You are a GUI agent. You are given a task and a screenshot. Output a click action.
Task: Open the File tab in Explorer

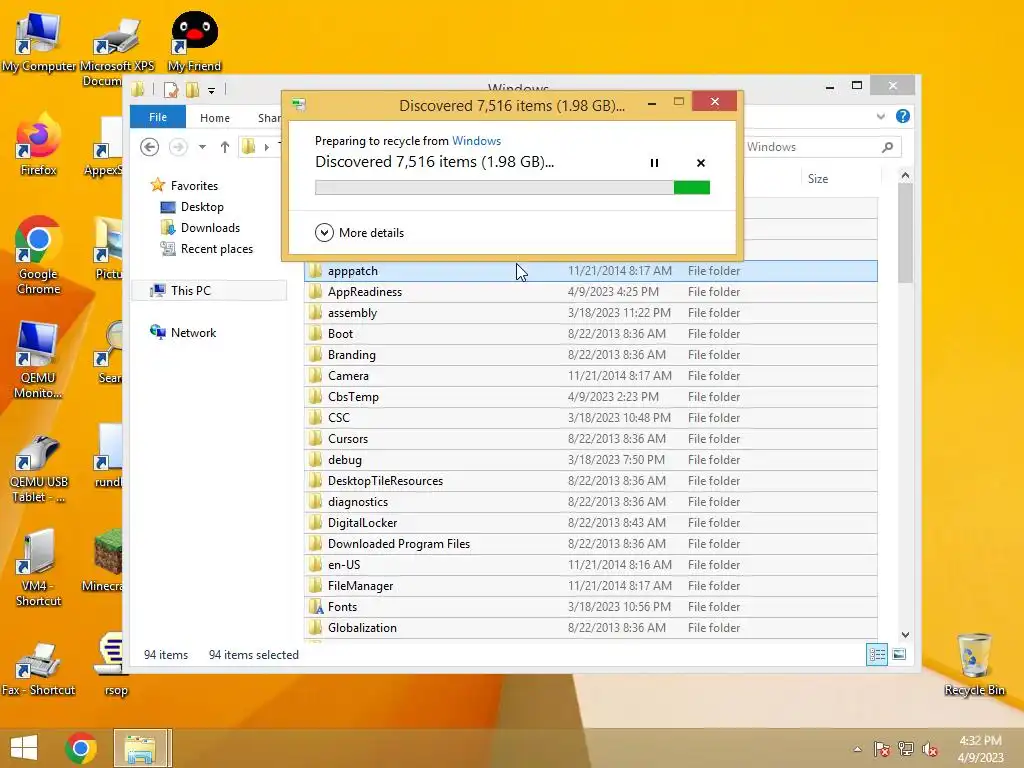pos(157,117)
